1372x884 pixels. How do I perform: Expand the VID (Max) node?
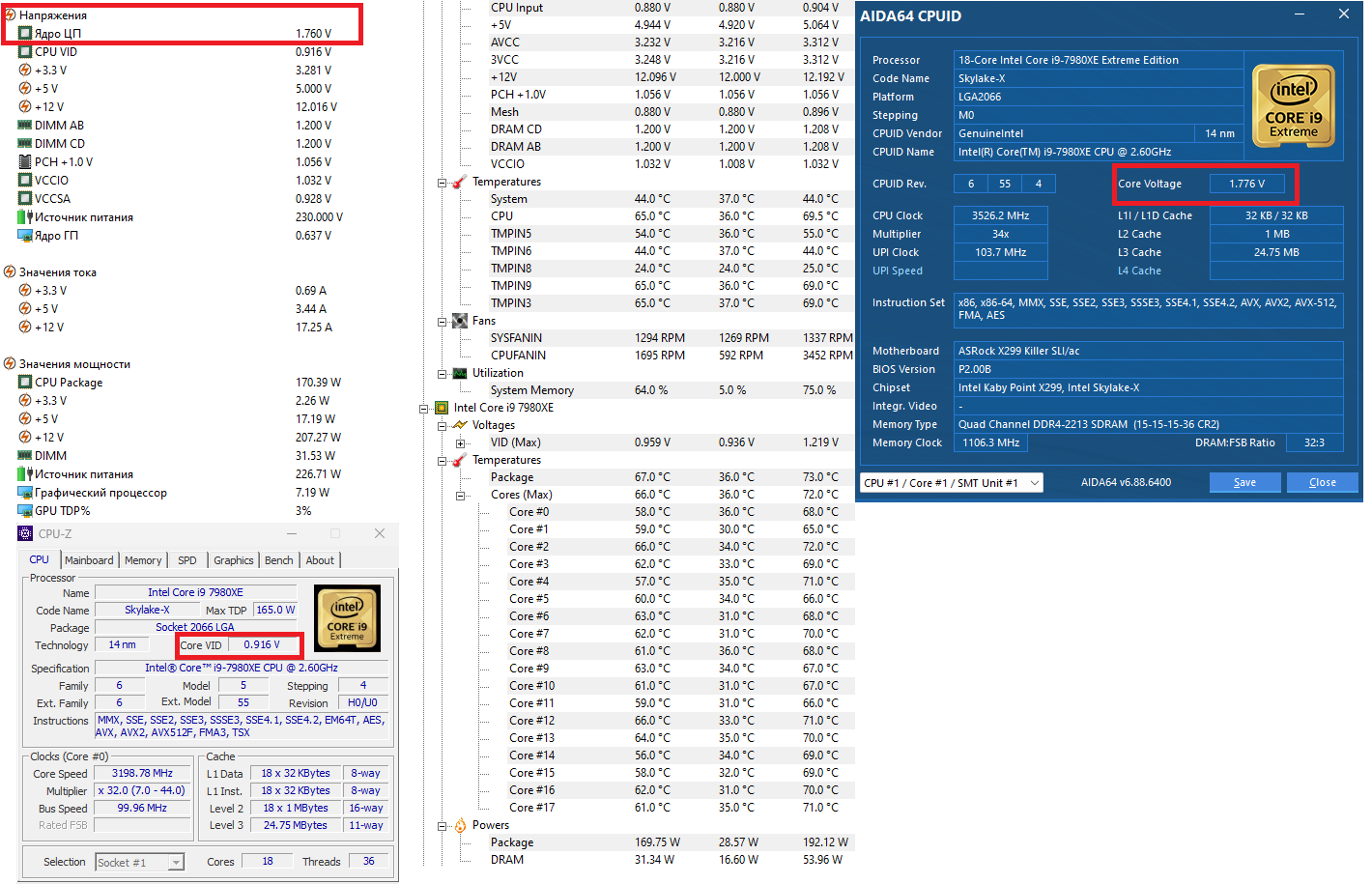click(461, 443)
